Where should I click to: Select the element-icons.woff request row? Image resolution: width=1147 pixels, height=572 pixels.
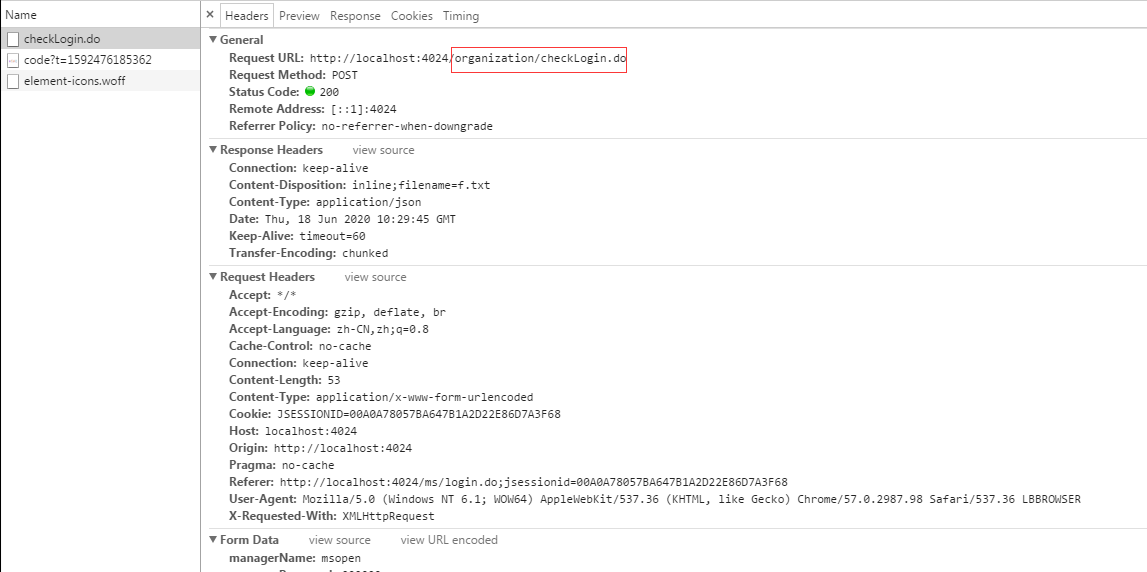click(75, 81)
